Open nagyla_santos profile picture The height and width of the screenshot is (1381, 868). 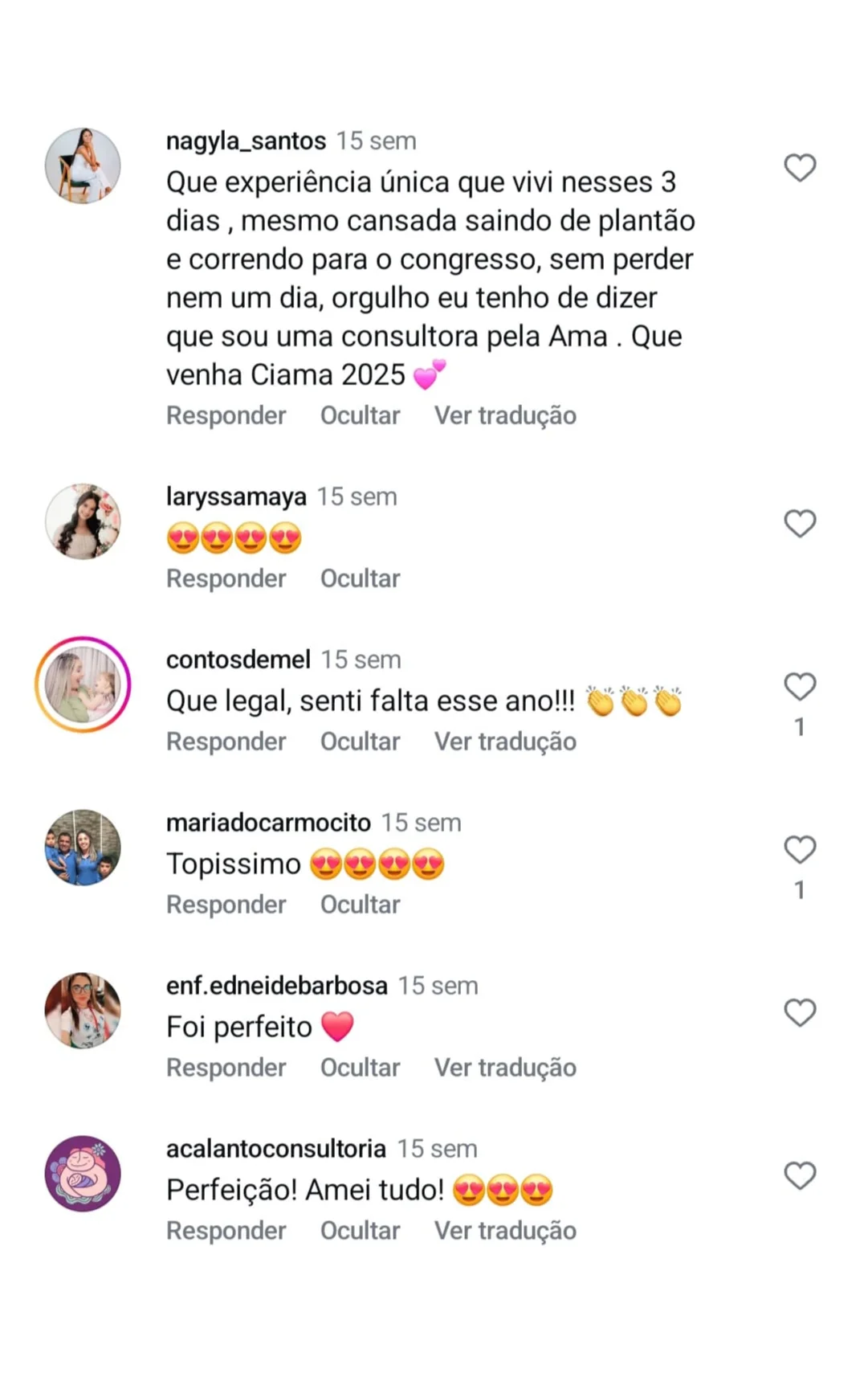[x=83, y=165]
